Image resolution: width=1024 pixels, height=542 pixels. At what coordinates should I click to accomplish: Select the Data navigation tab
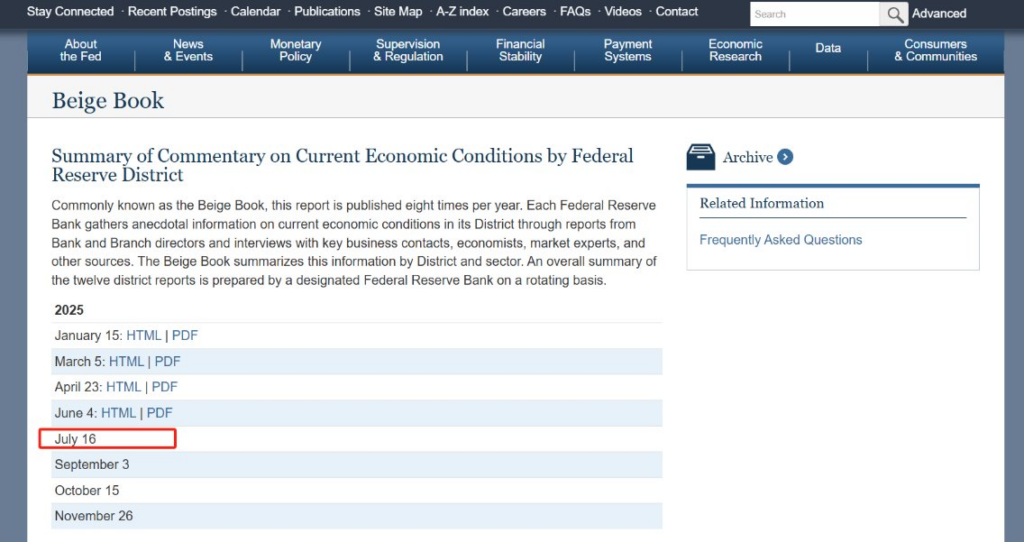pyautogui.click(x=828, y=48)
